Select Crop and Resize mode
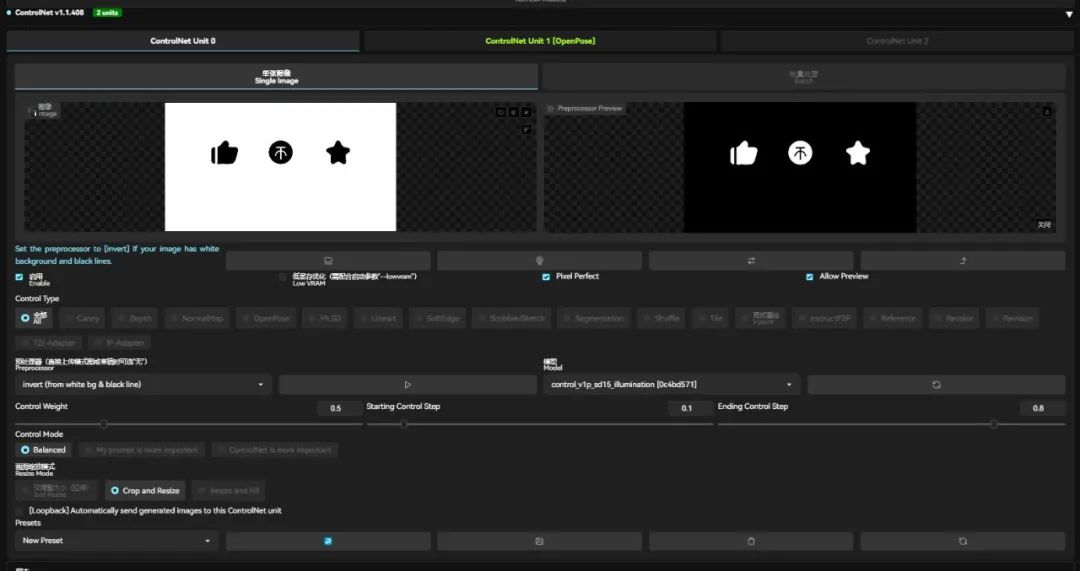Viewport: 1080px width, 571px height. 145,490
